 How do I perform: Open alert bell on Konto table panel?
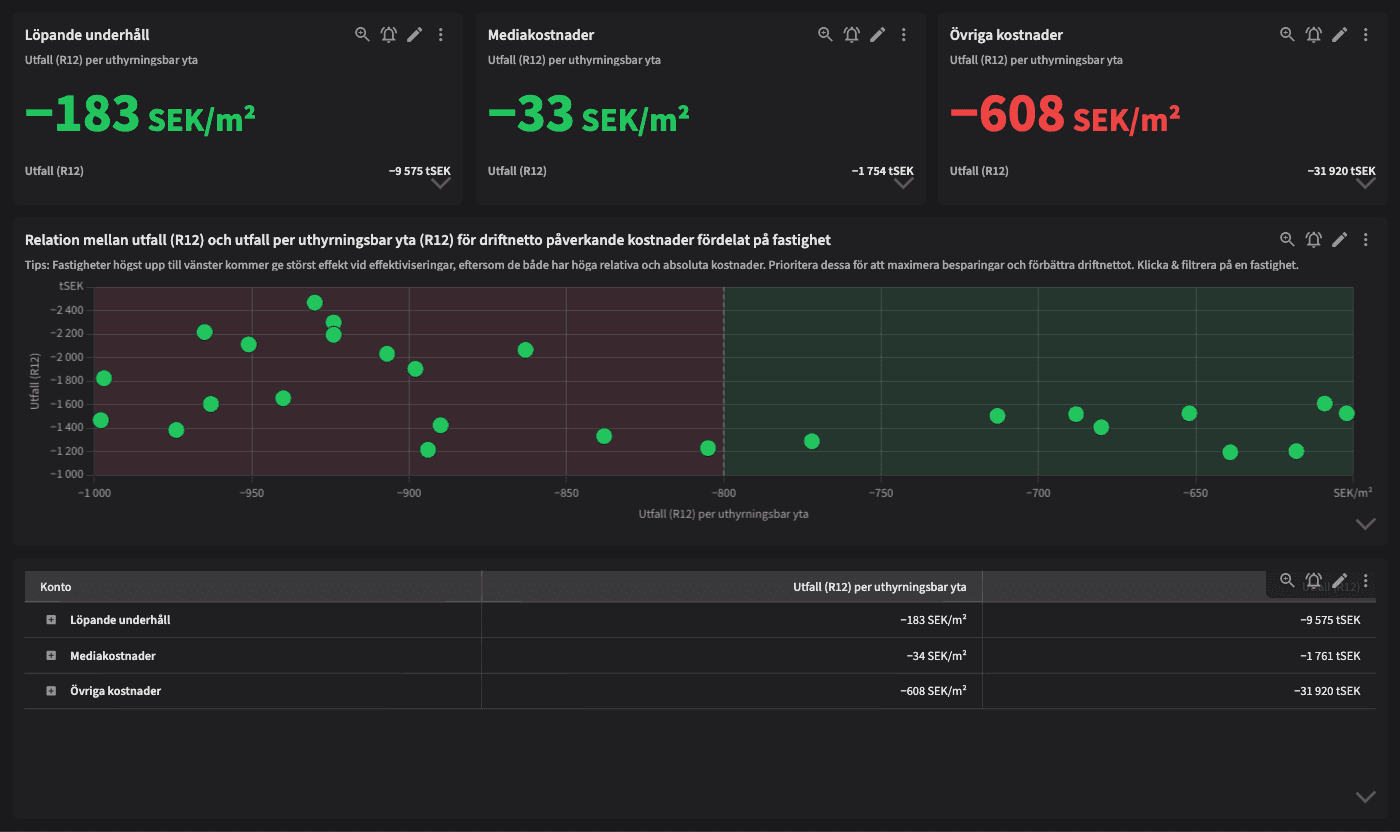(x=1313, y=580)
